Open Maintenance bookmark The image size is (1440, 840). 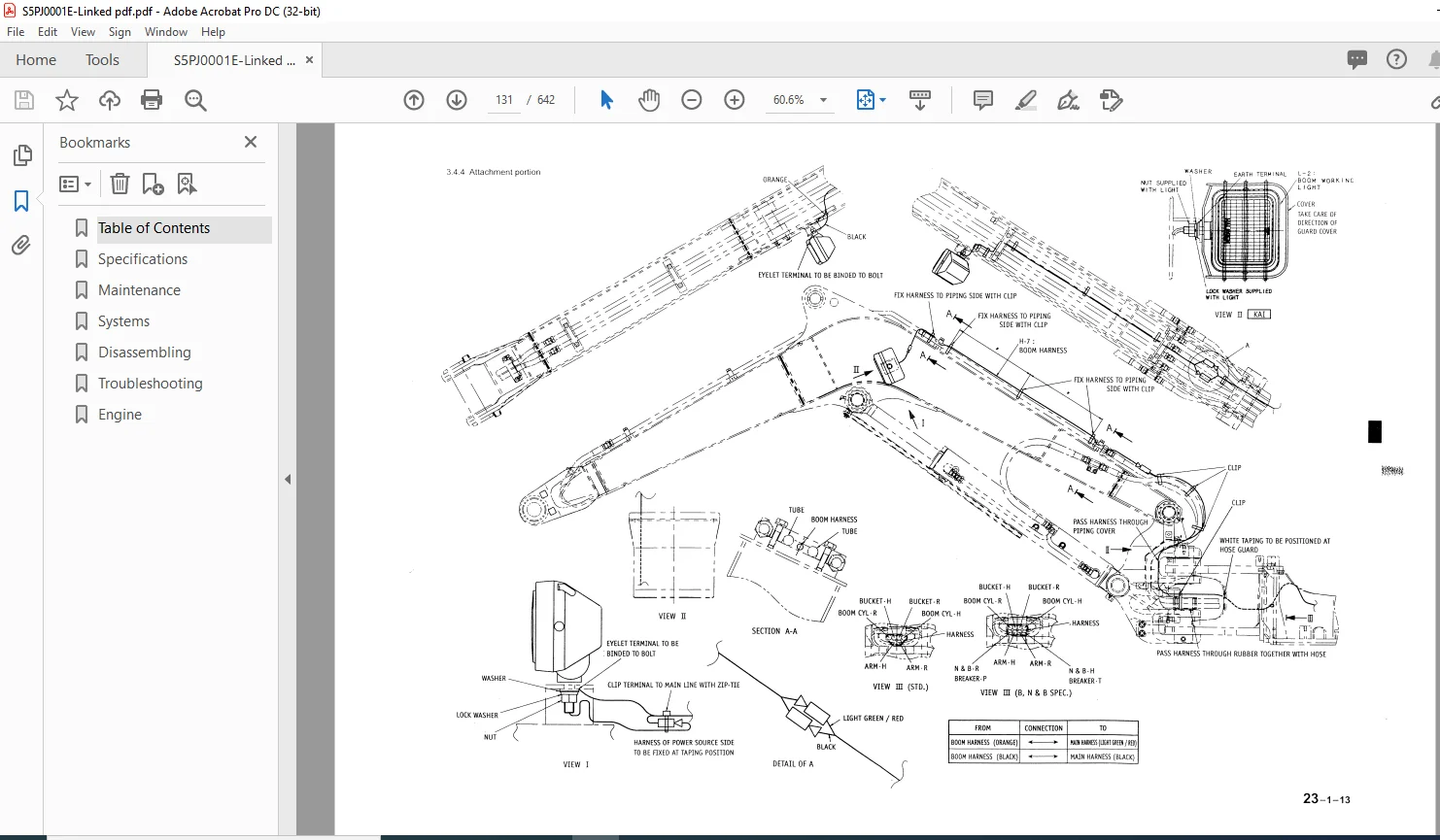click(x=139, y=290)
